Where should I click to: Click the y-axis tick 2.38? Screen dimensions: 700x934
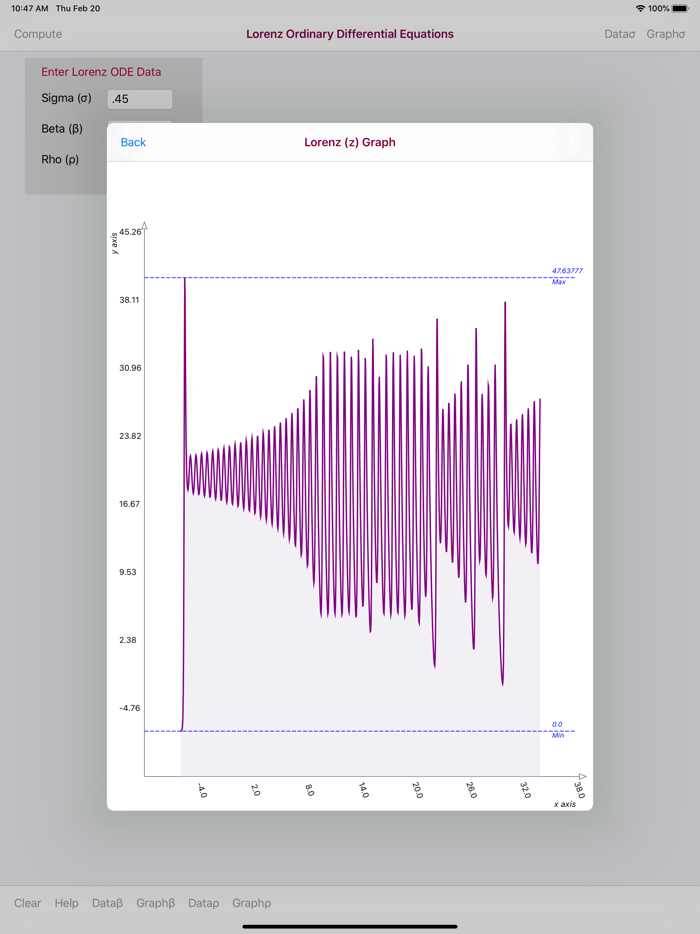coord(128,640)
